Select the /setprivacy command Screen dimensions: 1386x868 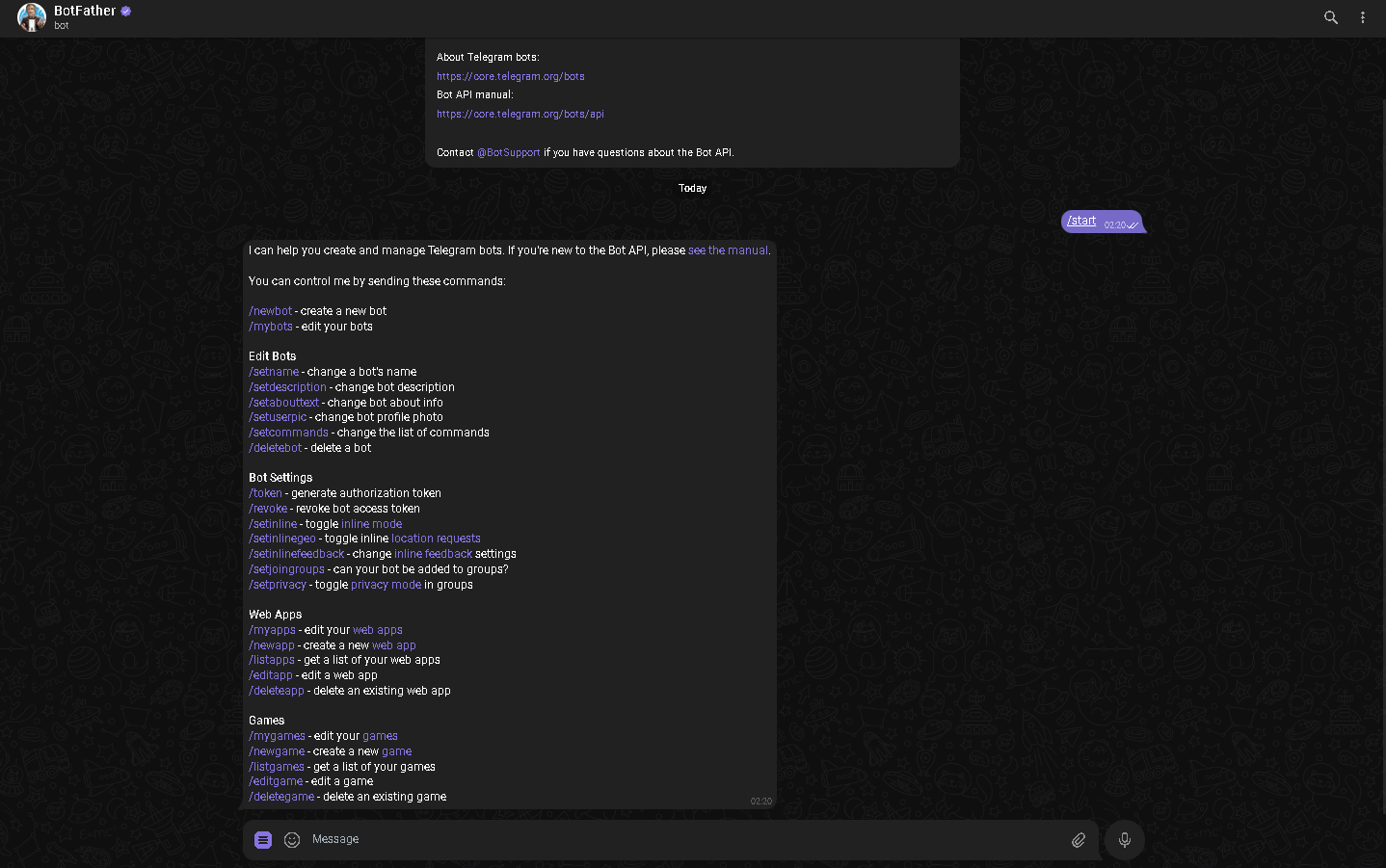[x=278, y=585]
